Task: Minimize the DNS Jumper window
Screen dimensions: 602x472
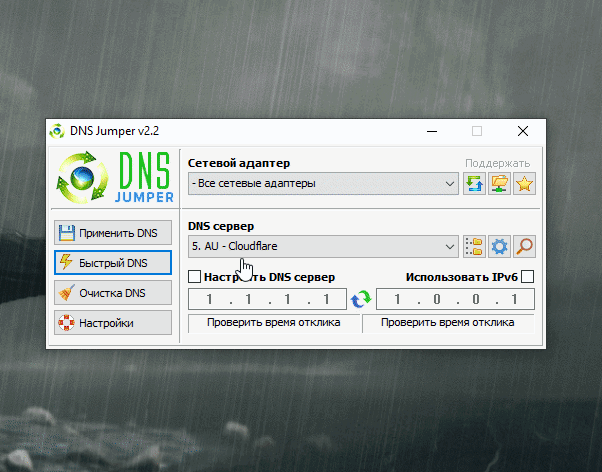Action: tap(432, 131)
